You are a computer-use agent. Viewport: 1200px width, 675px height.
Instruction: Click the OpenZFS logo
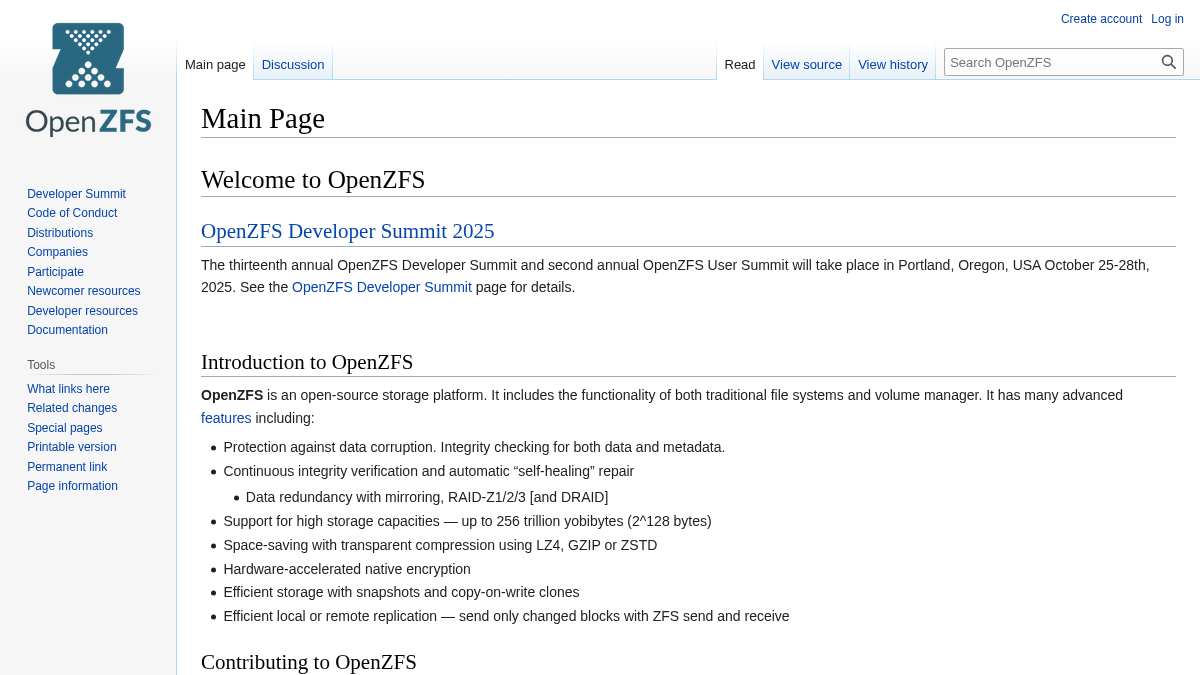tap(88, 80)
